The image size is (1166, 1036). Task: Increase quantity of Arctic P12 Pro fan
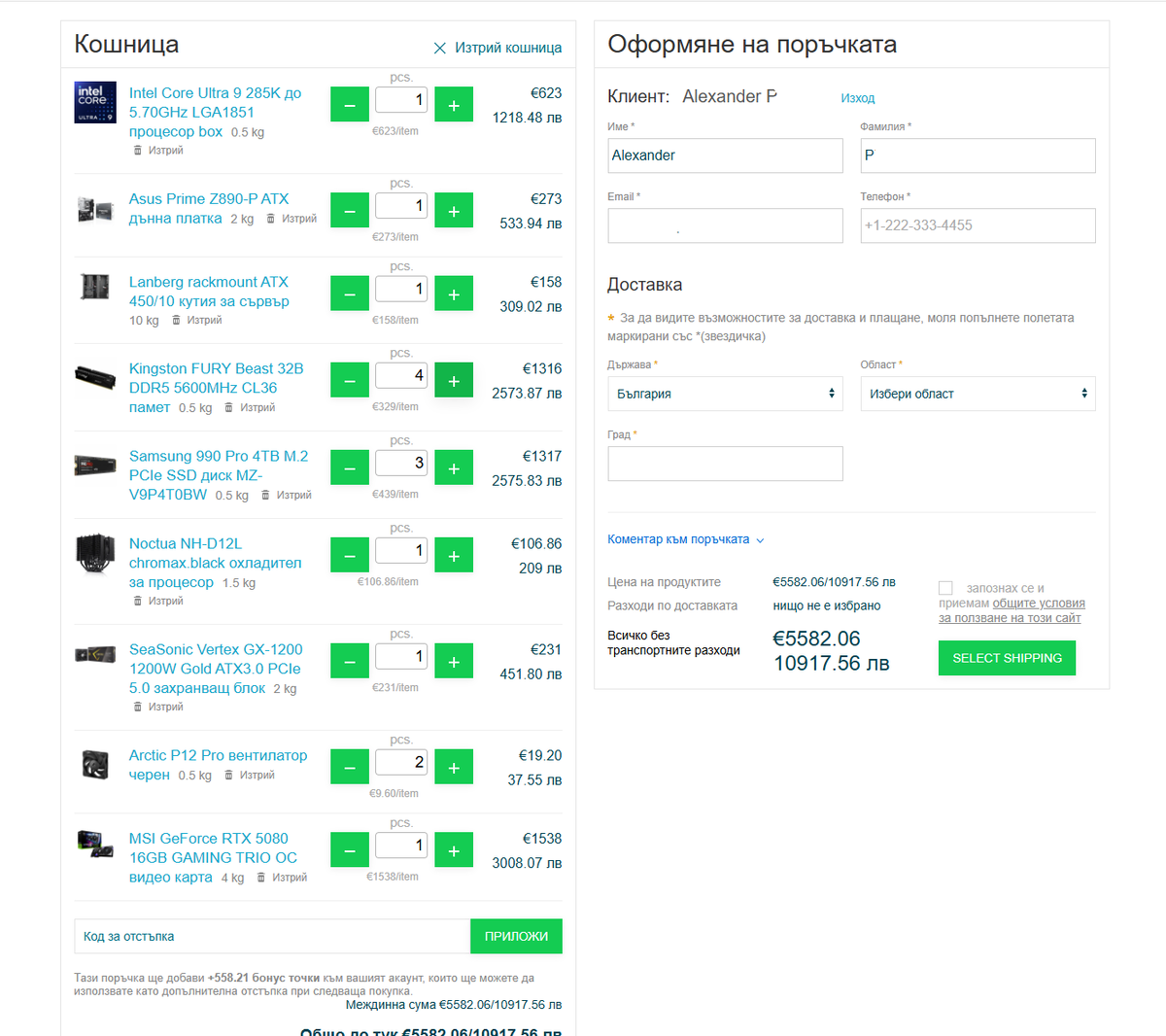(454, 768)
